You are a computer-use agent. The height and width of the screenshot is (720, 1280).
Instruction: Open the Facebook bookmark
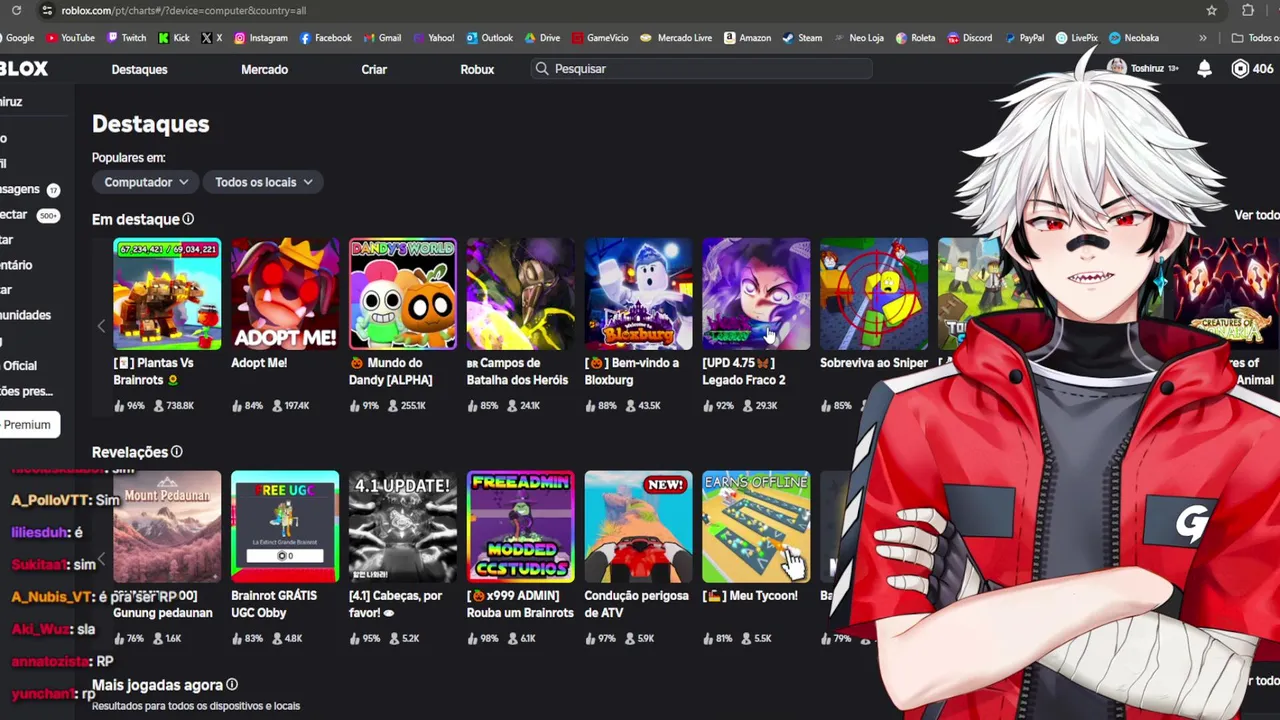(x=325, y=38)
